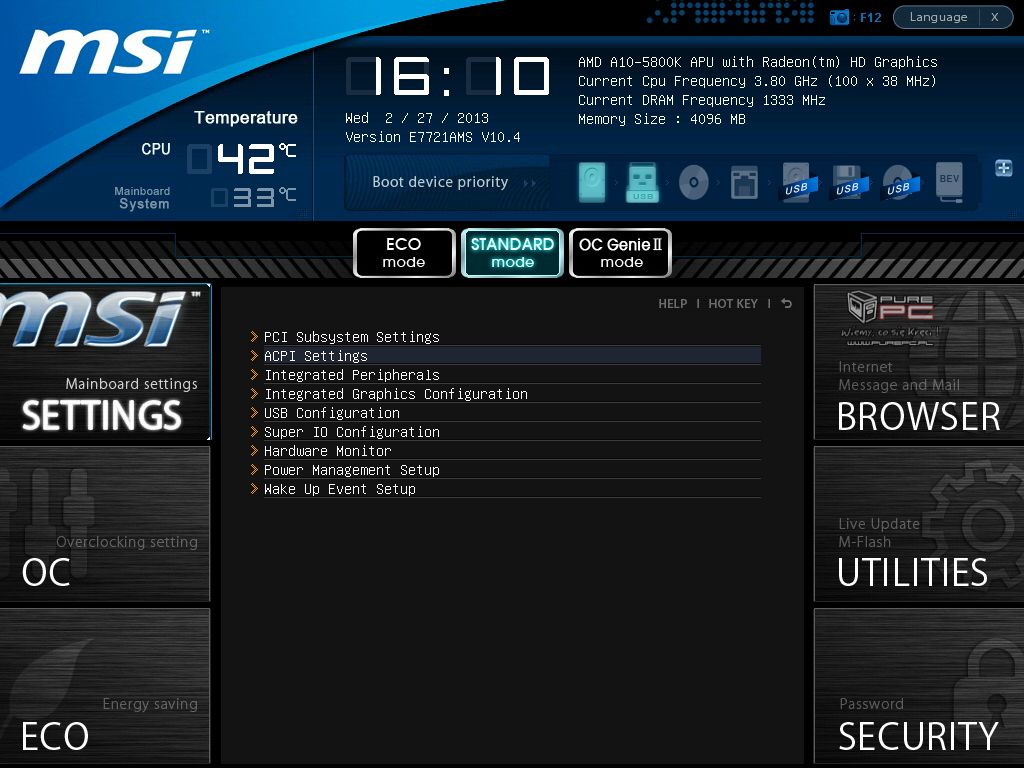Open Wake Up Event Setup
1024x768 pixels.
[x=339, y=489]
